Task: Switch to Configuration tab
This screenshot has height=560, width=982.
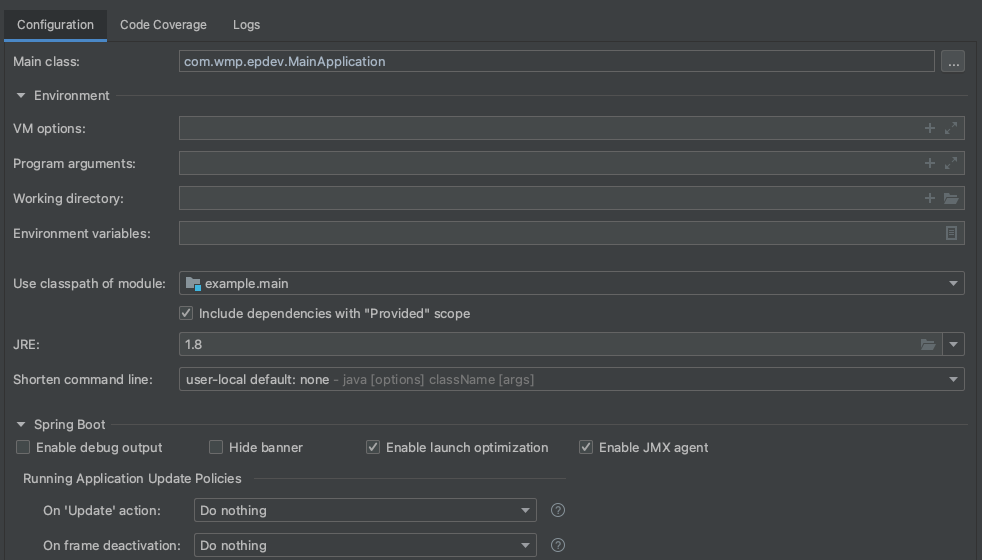Action: click(55, 24)
